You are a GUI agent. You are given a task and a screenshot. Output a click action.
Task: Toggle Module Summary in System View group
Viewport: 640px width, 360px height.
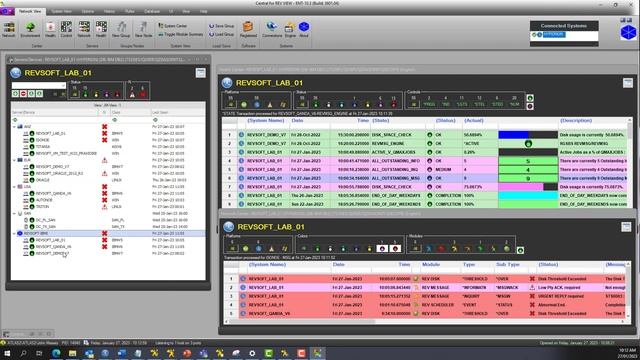point(180,34)
